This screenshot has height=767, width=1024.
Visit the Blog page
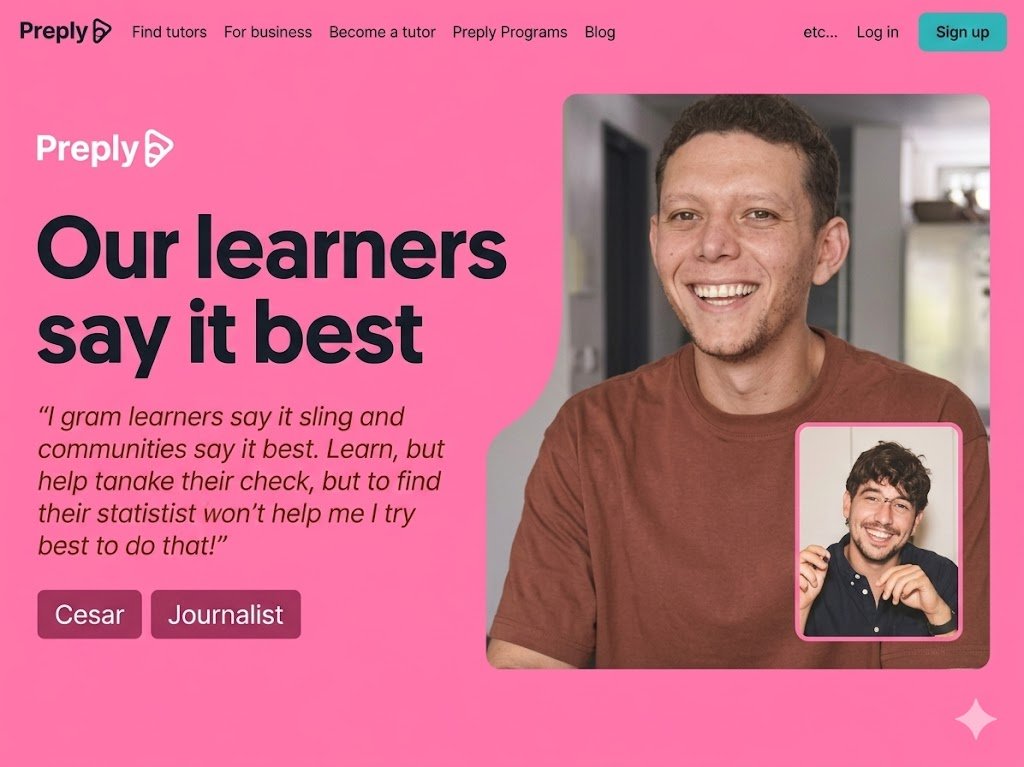pos(600,32)
